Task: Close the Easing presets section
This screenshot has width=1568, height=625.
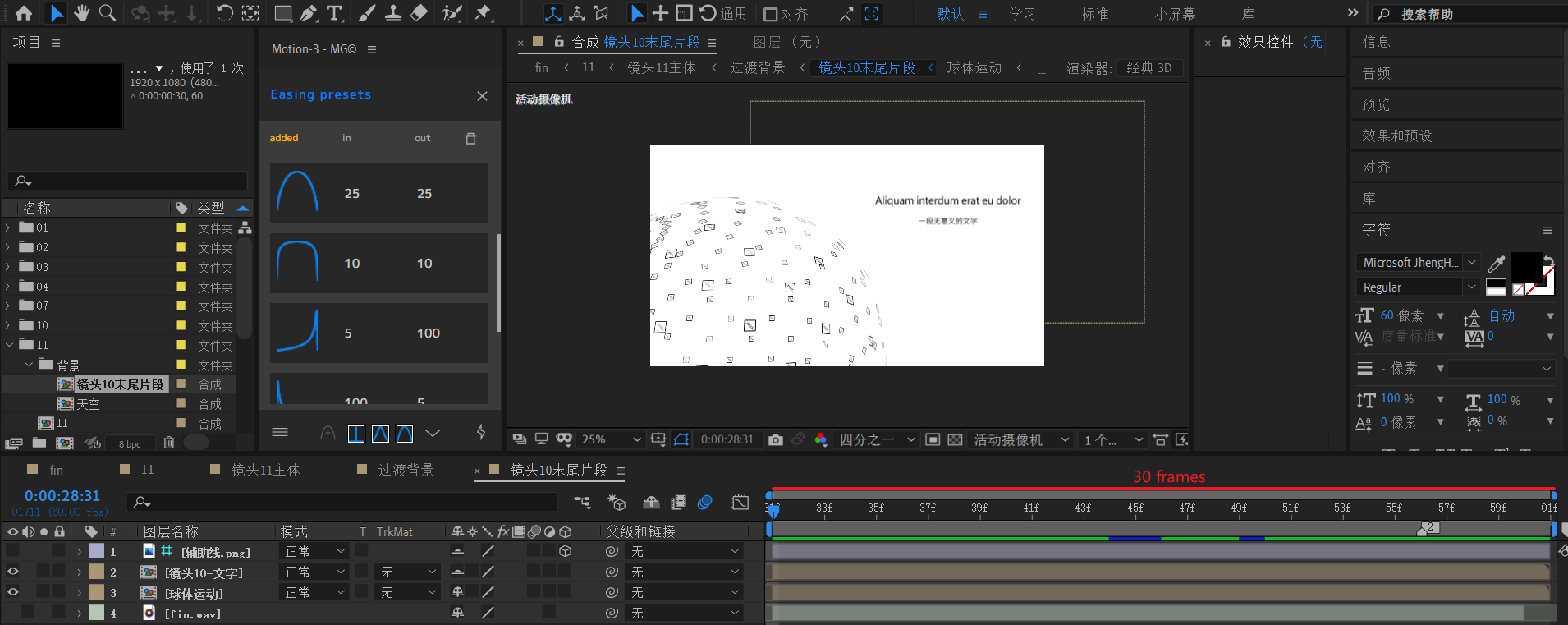Action: click(482, 96)
